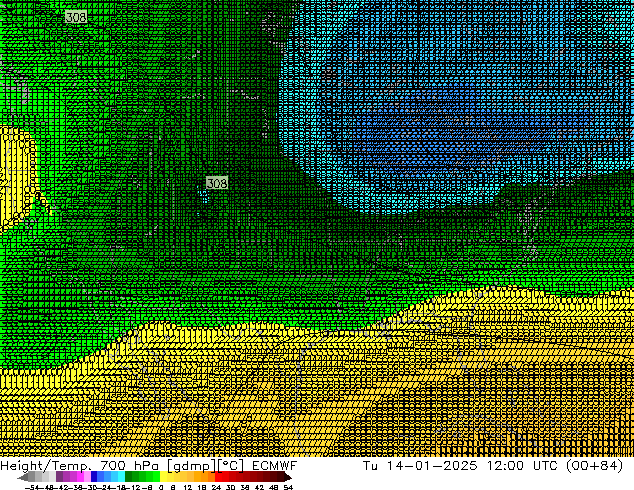Click the date "Tu 14-01-2025"
Viewport: 634px width, 490px height.
[x=420, y=466]
